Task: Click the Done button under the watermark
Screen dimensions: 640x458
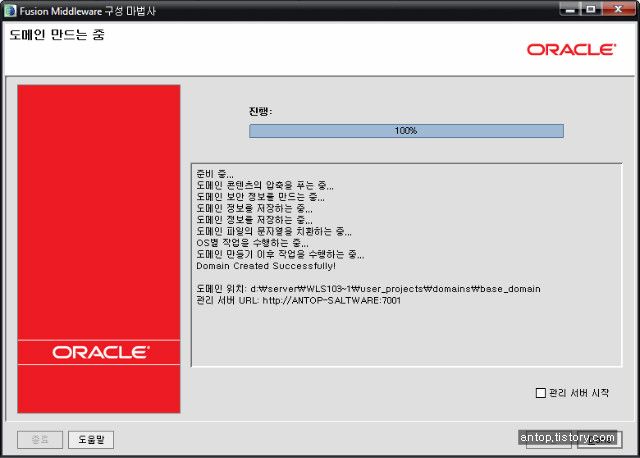Action: pyautogui.click(x=600, y=440)
